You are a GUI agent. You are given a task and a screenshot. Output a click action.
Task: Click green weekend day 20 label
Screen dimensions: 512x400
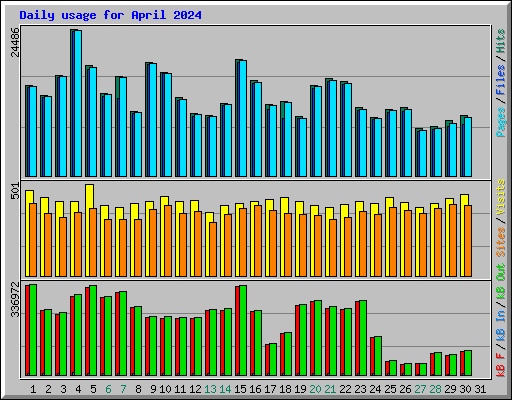[x=315, y=389]
